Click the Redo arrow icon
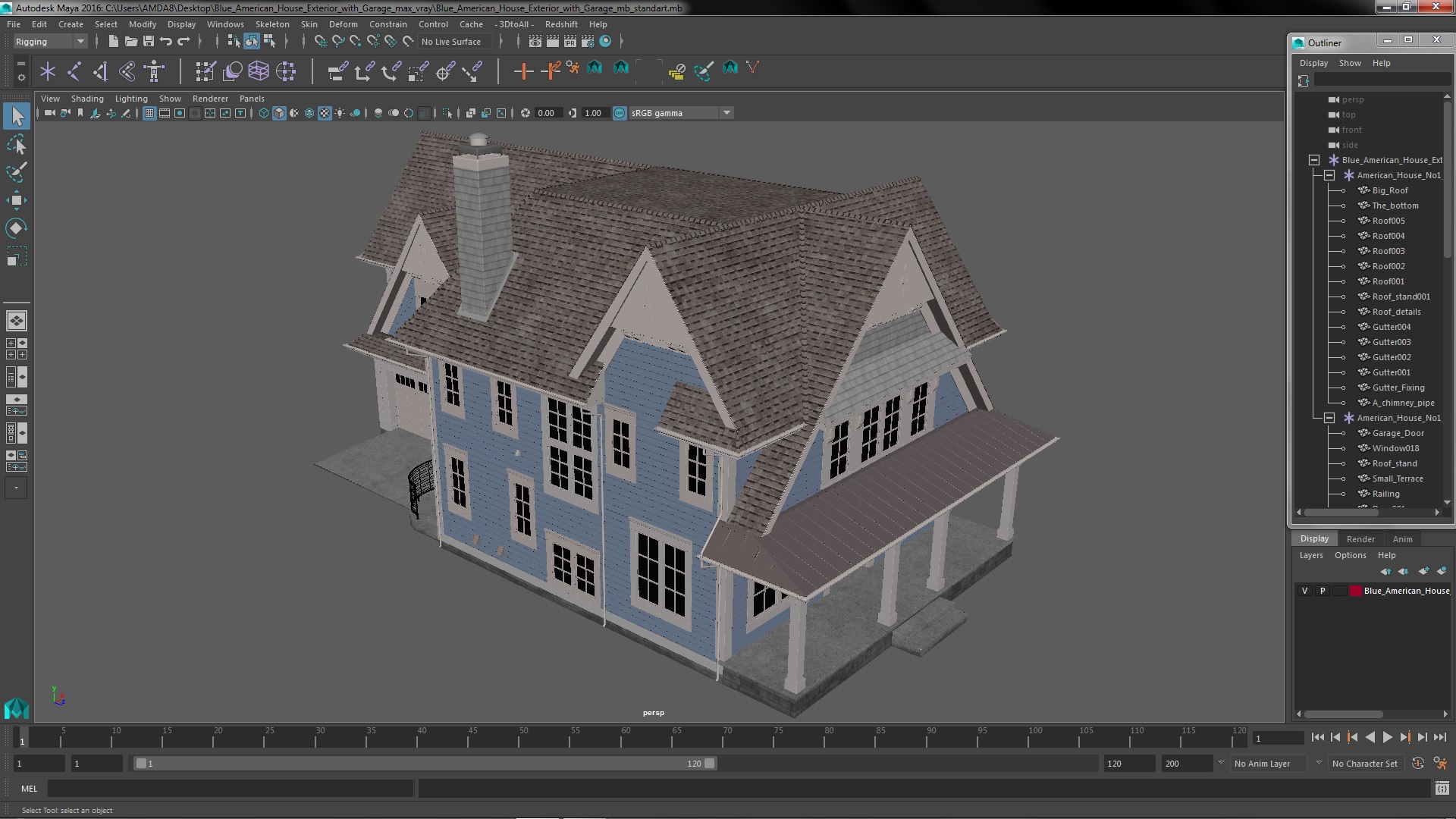Screen dimensions: 1456x819 [x=184, y=42]
